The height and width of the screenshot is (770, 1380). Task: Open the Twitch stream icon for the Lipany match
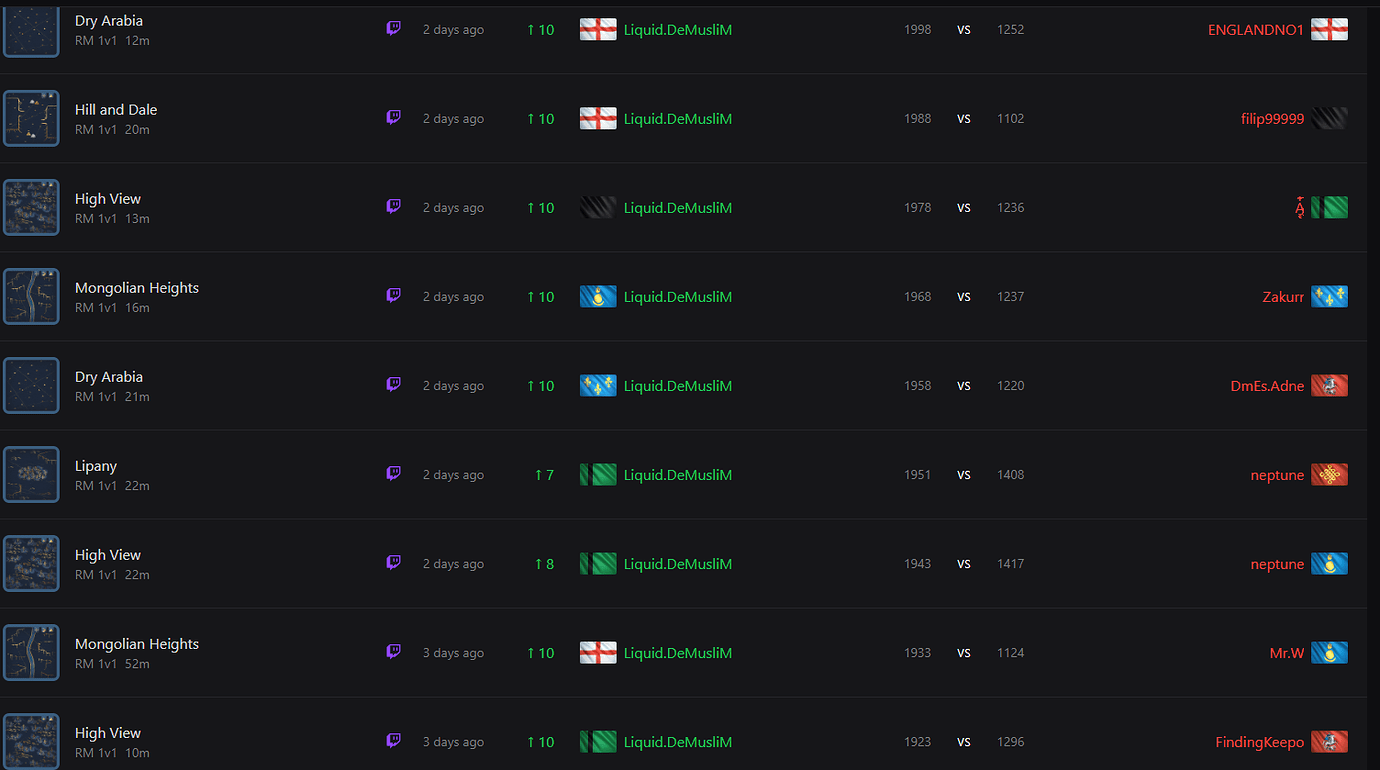click(x=393, y=473)
